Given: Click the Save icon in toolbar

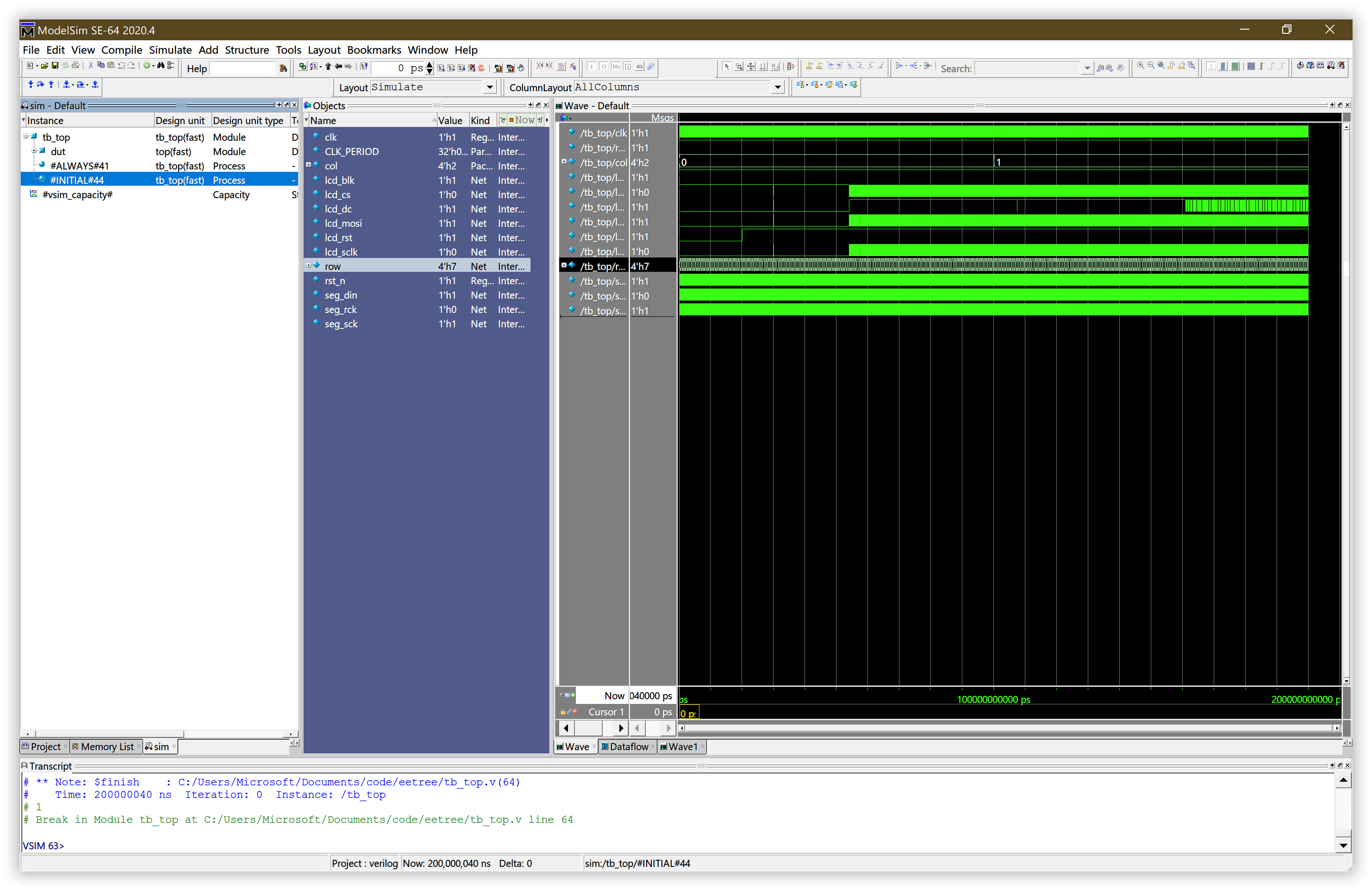Looking at the screenshot, I should tap(55, 66).
